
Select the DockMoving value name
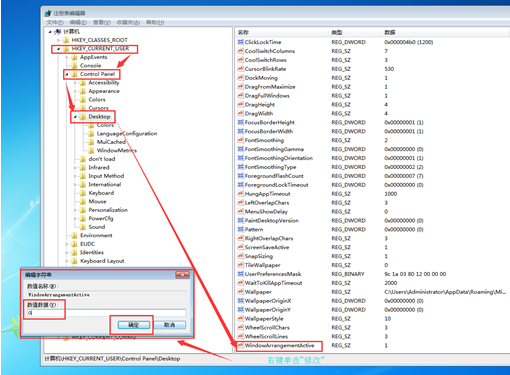(x=261, y=78)
